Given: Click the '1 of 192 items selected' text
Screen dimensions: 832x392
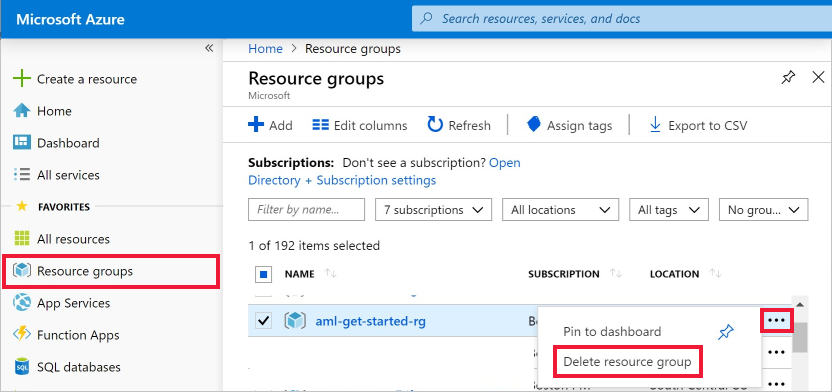Looking at the screenshot, I should click(x=314, y=246).
